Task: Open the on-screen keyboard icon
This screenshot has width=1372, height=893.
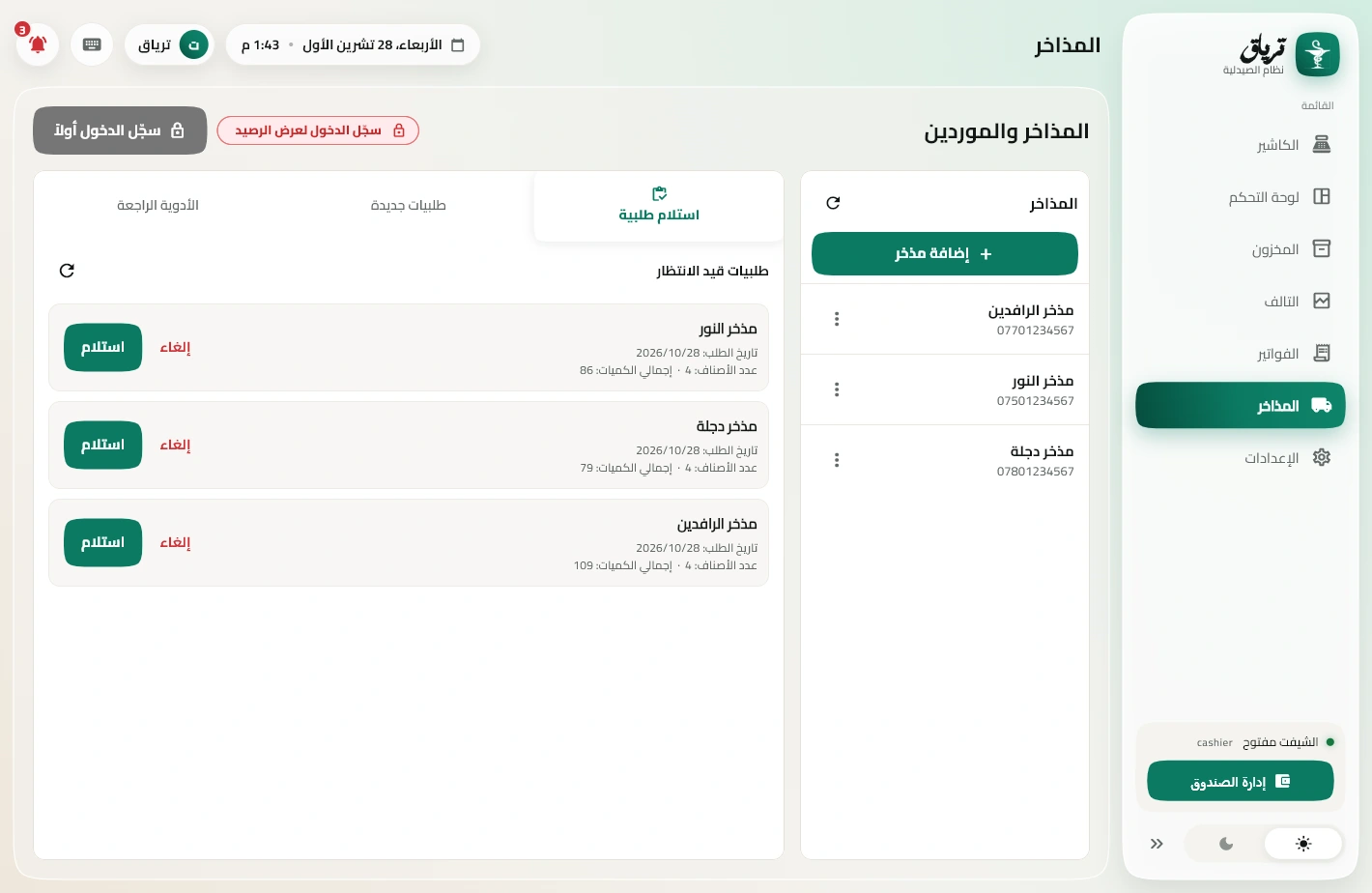Action: coord(92,44)
